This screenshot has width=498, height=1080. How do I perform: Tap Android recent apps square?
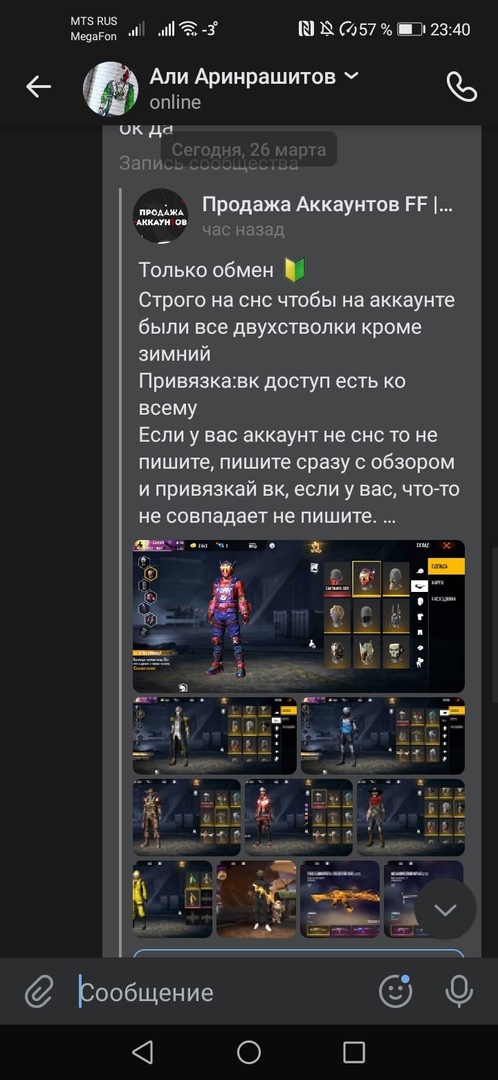pos(354,1052)
